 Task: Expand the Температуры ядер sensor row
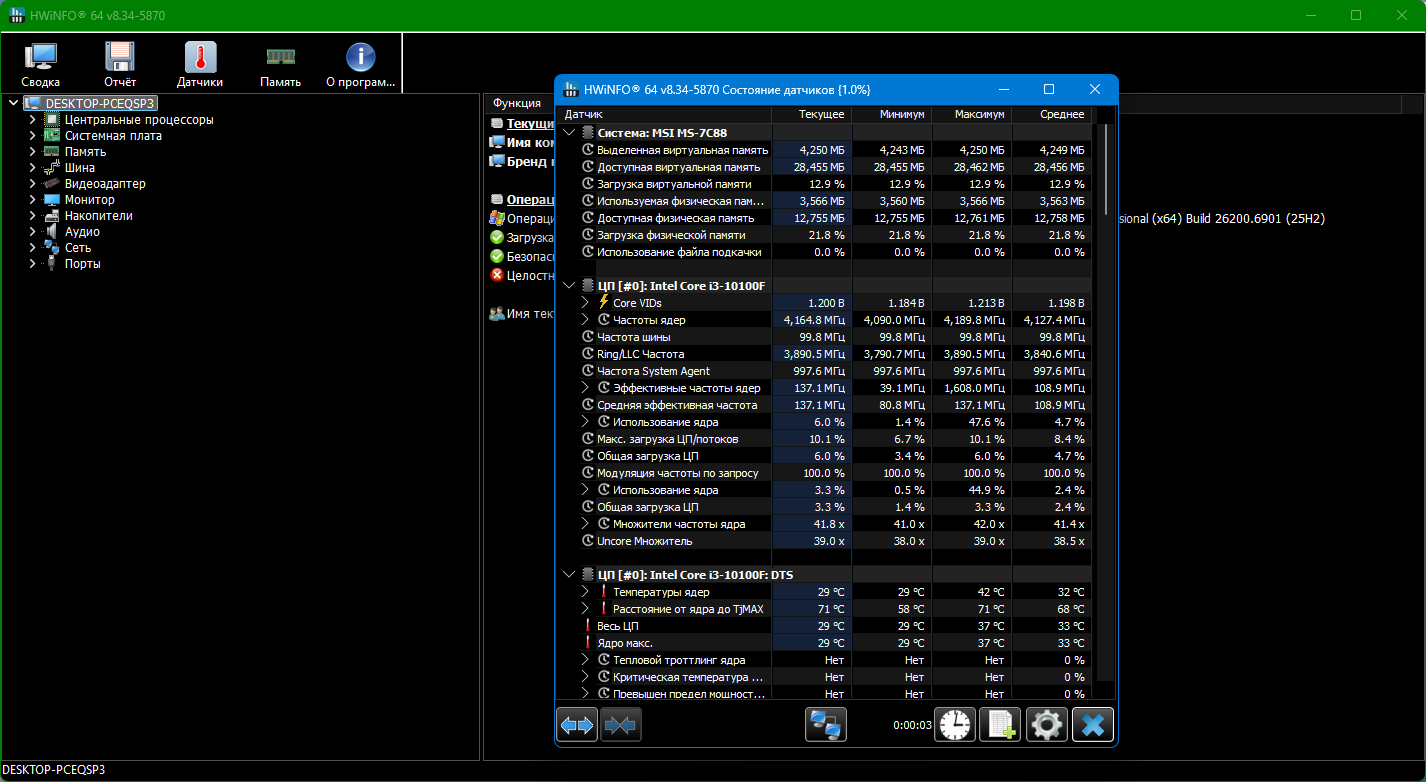coord(586,592)
